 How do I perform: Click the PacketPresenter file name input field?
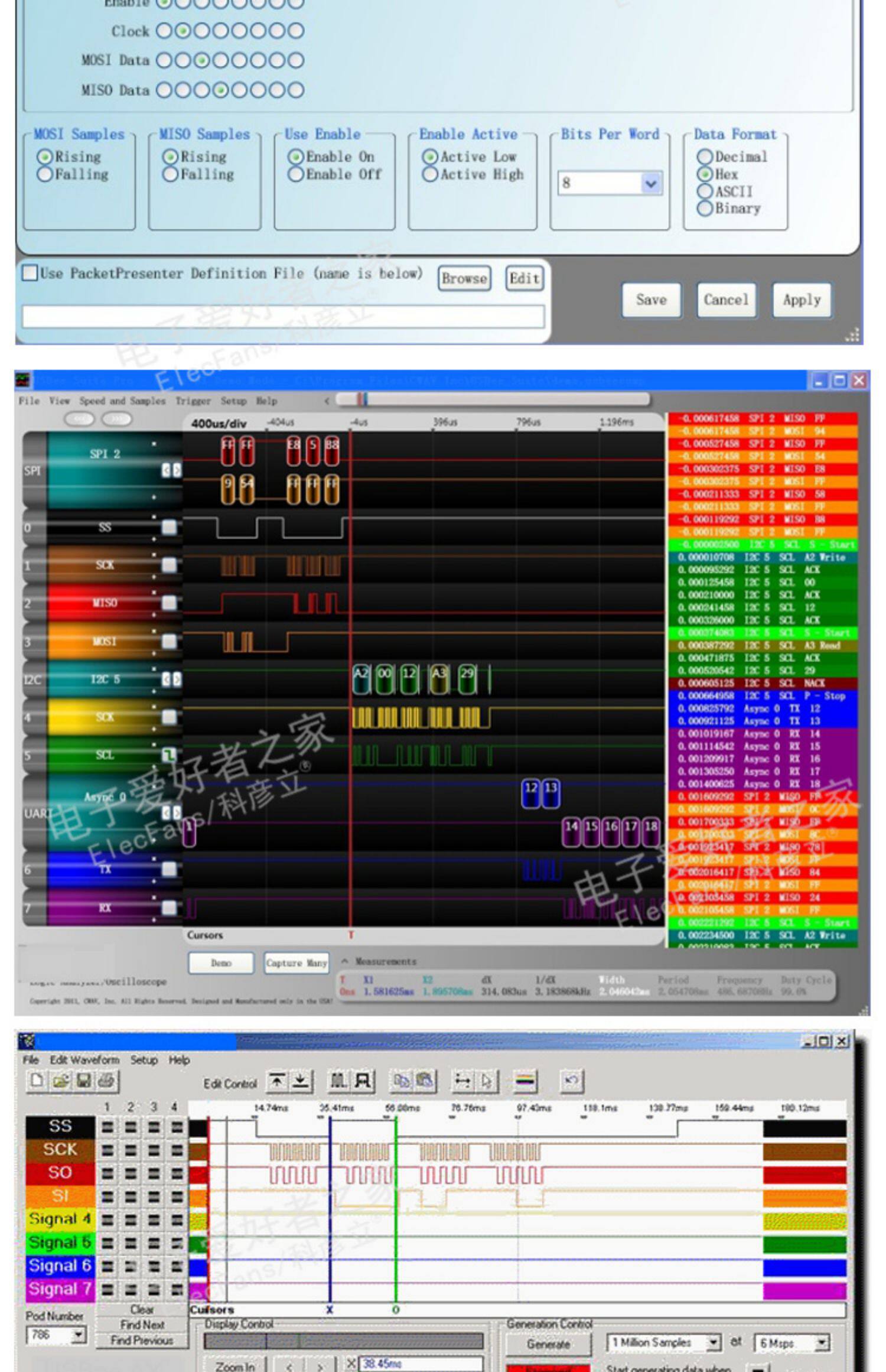click(x=283, y=316)
